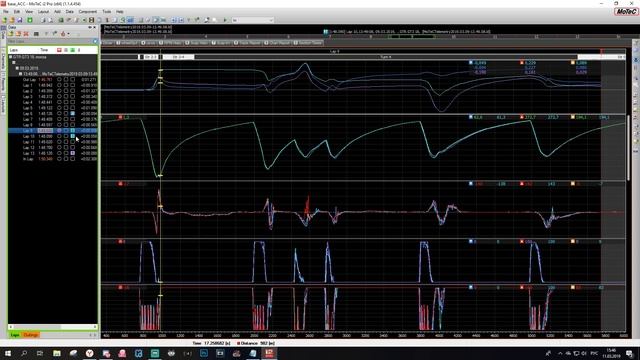Viewport: 640px width, 360px height.
Task: Switch to the green Laps tab
Action: (x=15, y=335)
